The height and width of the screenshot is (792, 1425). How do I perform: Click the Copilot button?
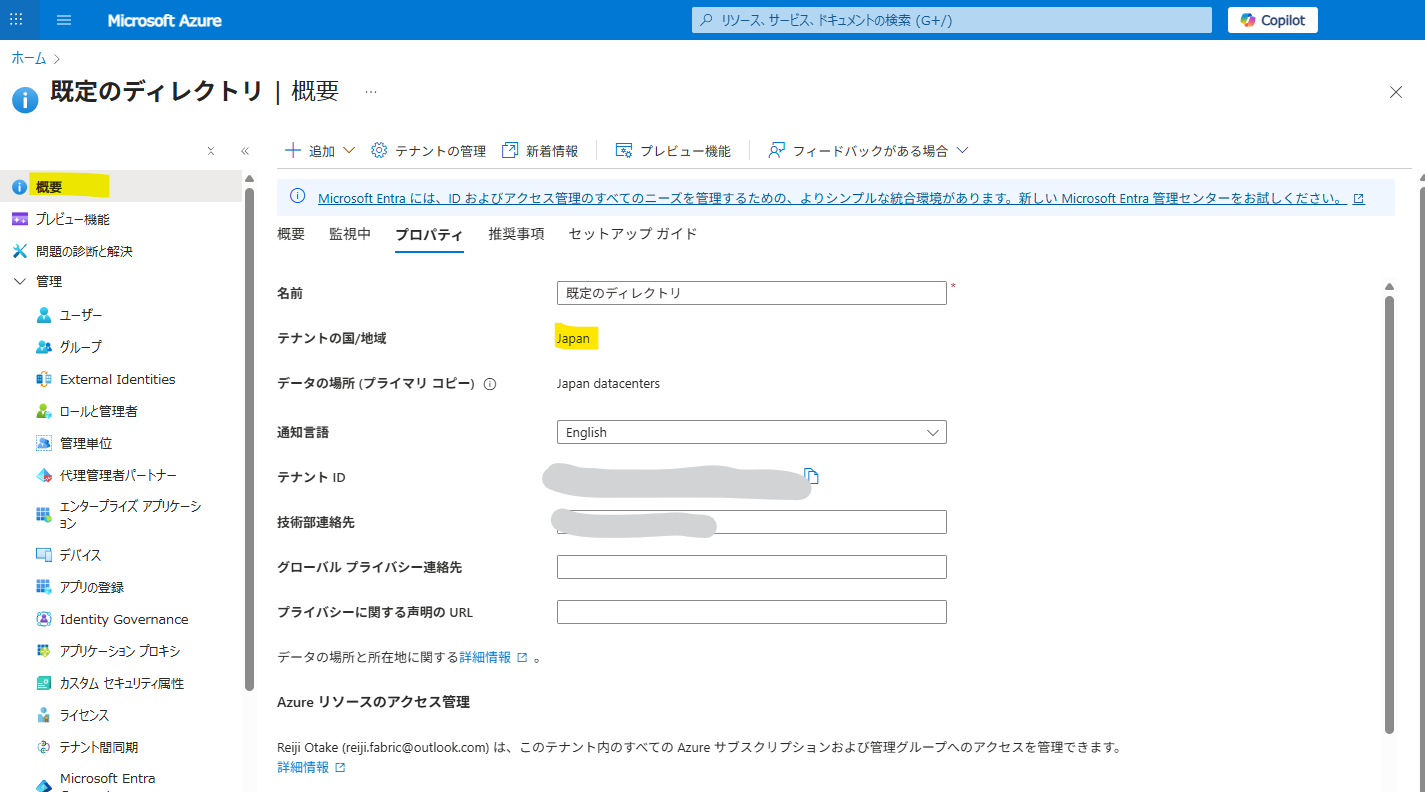(x=1272, y=20)
